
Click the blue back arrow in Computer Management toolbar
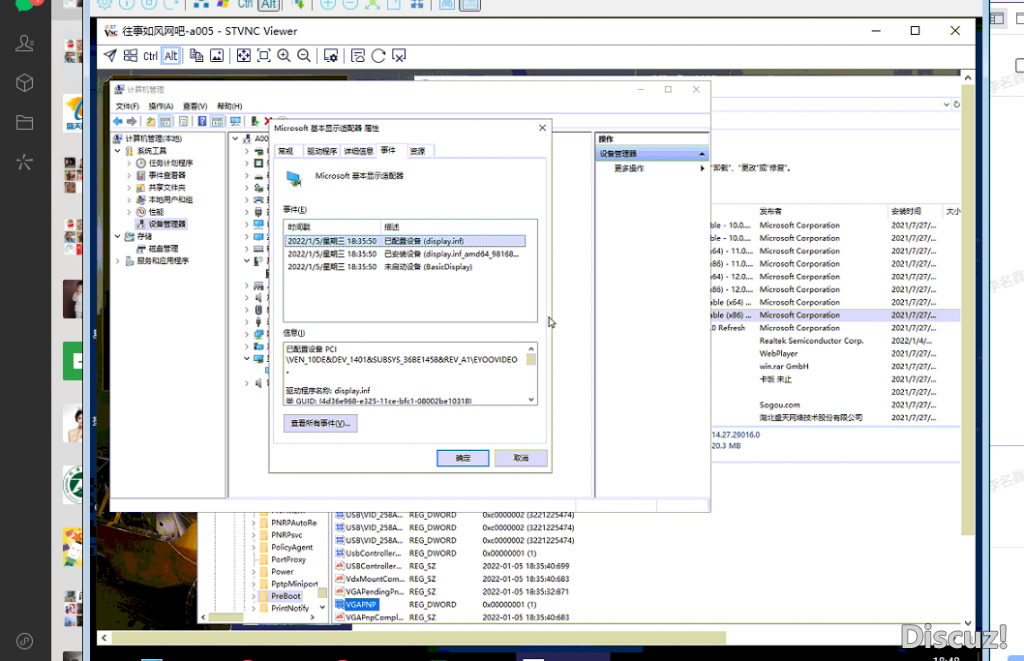tap(118, 121)
